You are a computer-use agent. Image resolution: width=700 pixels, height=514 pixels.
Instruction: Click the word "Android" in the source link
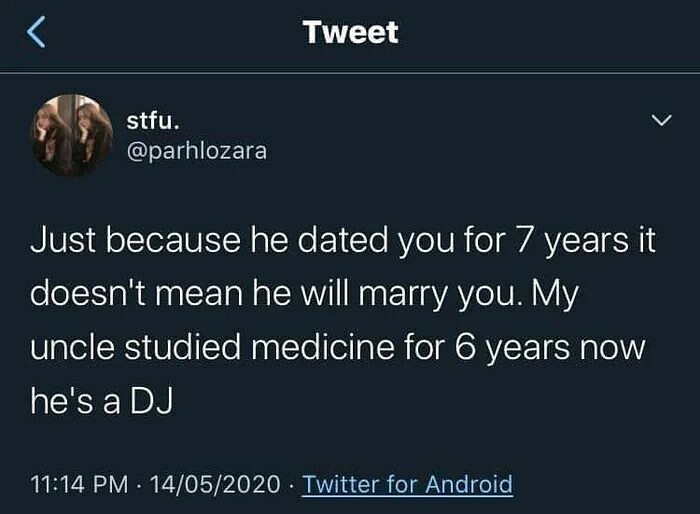pos(469,485)
